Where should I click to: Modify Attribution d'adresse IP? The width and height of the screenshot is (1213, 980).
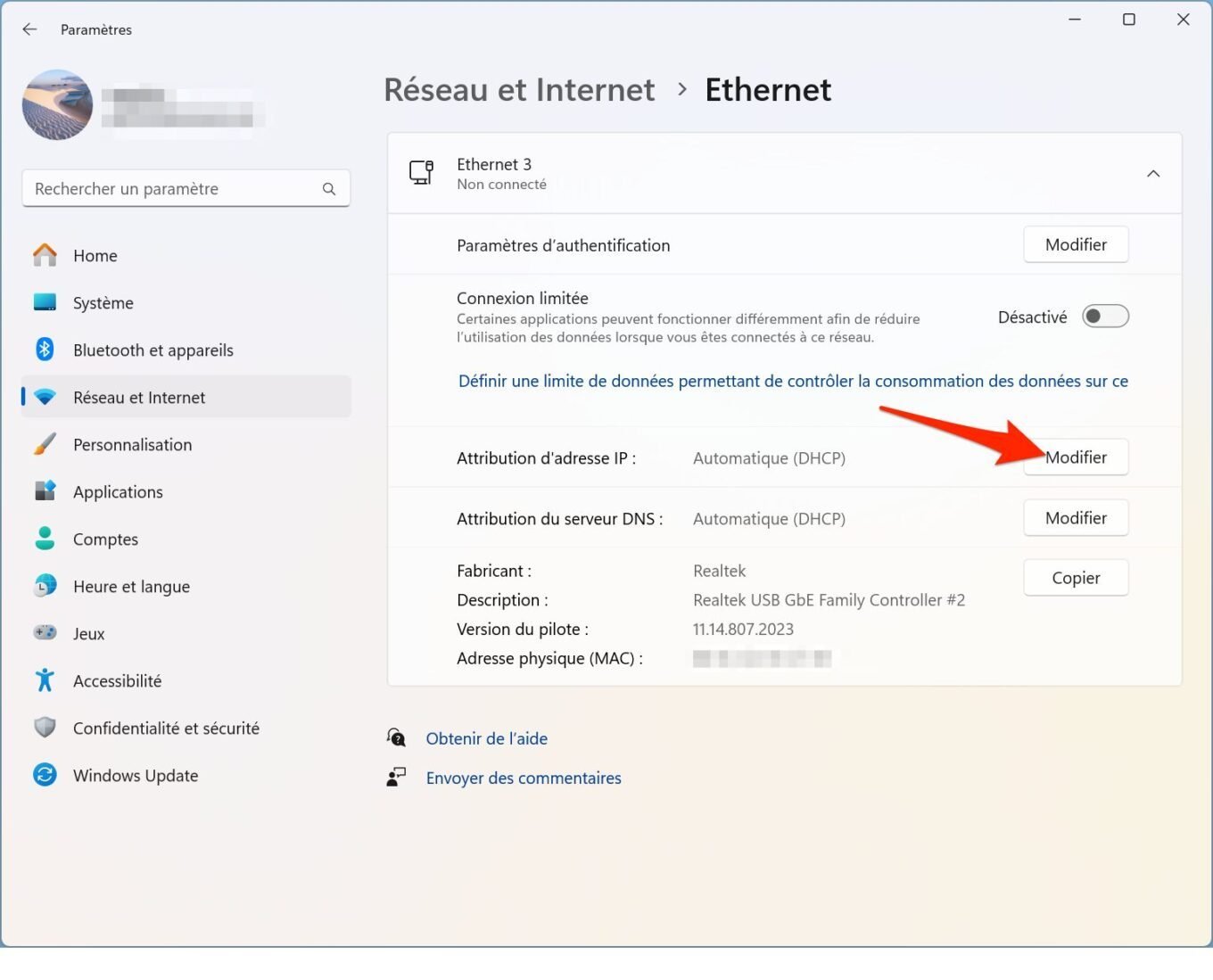pyautogui.click(x=1076, y=457)
